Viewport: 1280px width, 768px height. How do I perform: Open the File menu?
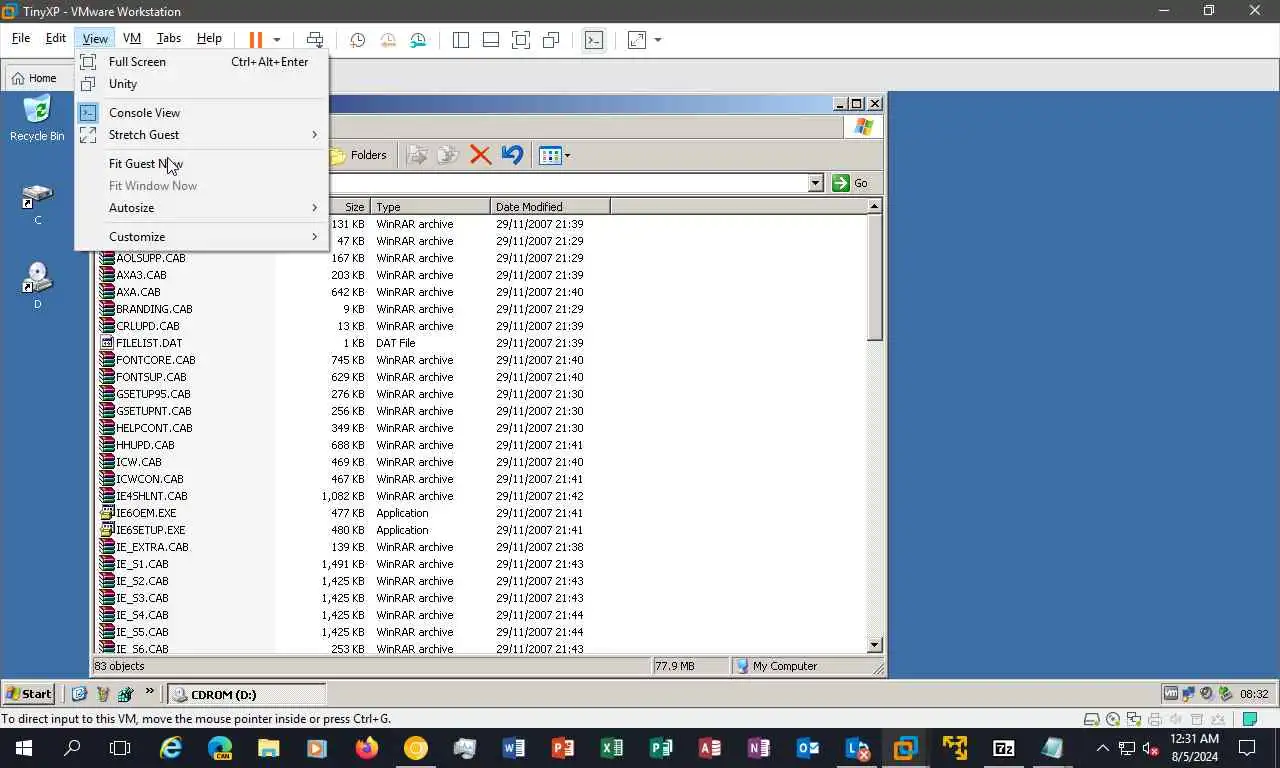click(21, 38)
